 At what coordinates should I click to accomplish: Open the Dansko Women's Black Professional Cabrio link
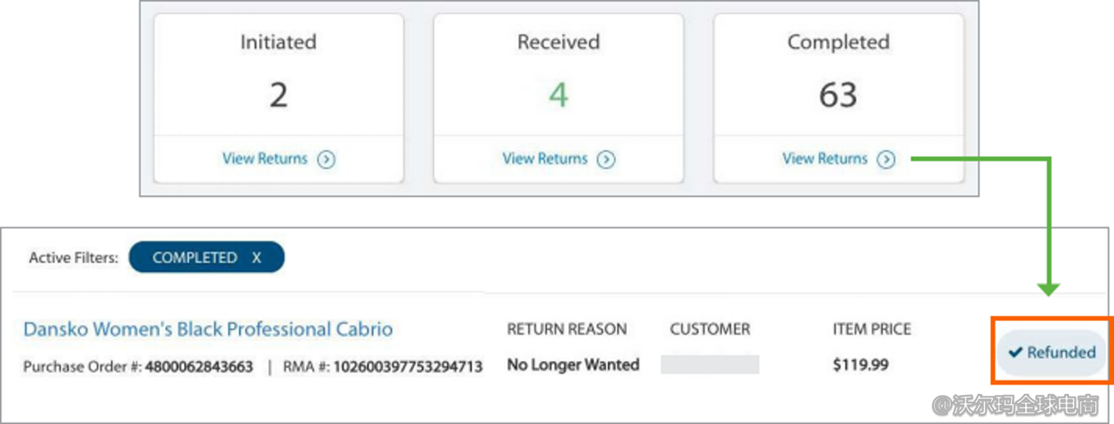pos(208,329)
